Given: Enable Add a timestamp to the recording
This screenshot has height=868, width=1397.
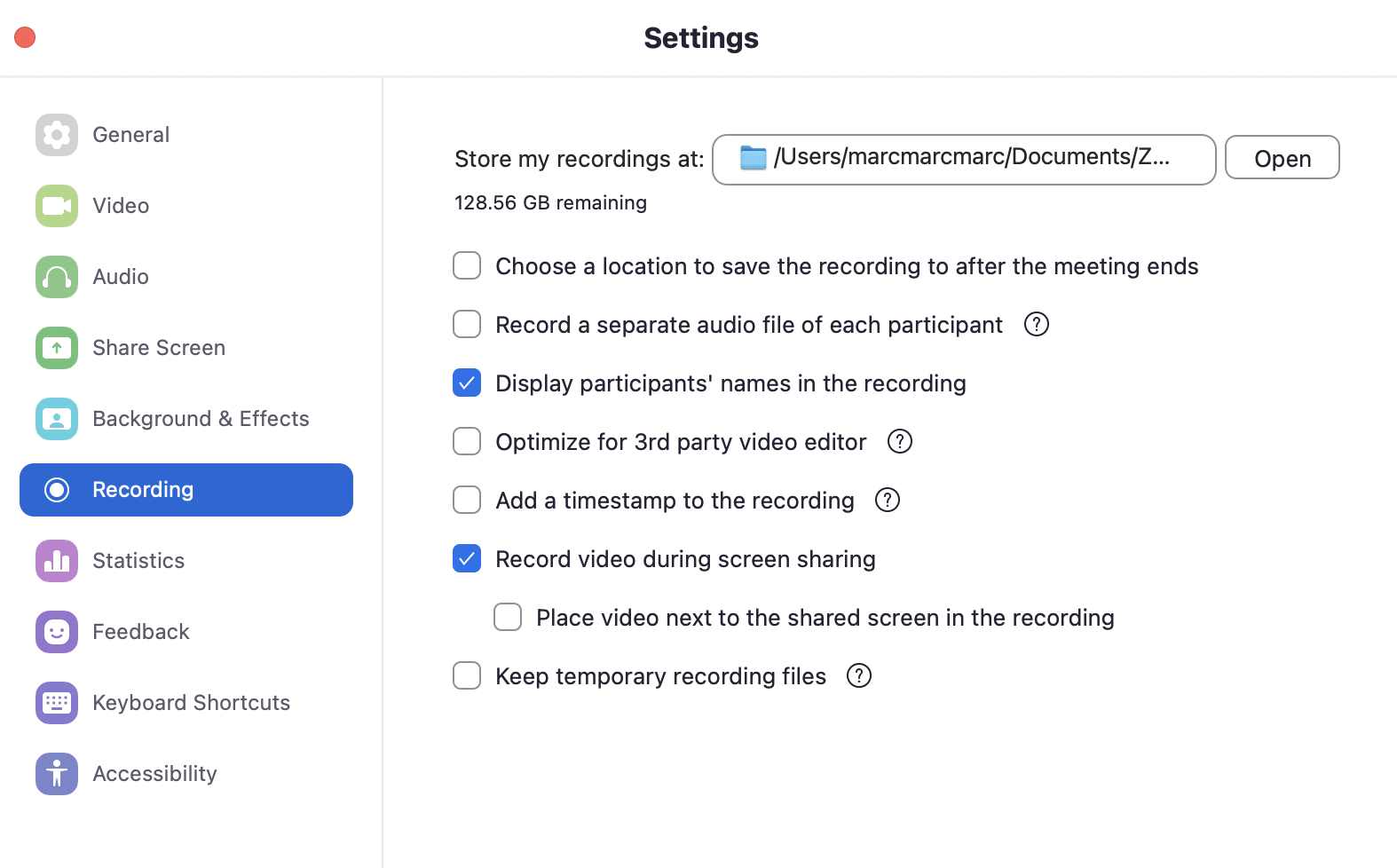Looking at the screenshot, I should click(x=467, y=501).
